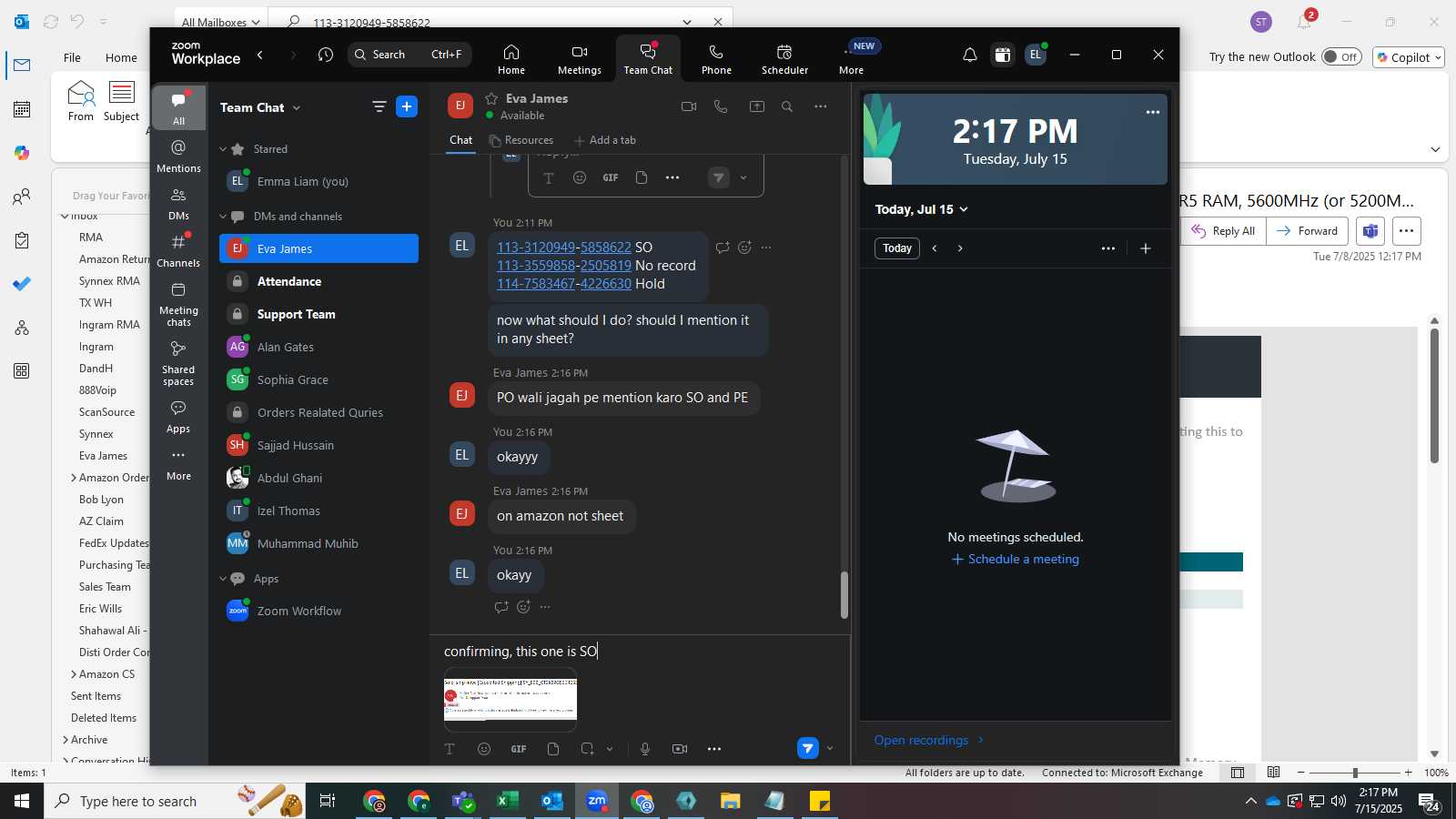The width and height of the screenshot is (1456, 819).
Task: Open emoji picker in message composer
Action: click(484, 749)
